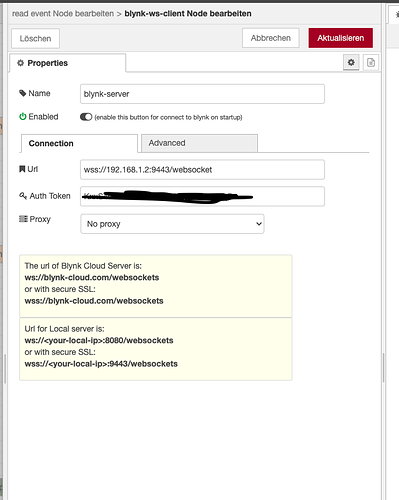The height and width of the screenshot is (500, 399).
Task: Click the 'blynk-ws-client Node bearbeiten' title
Action: click(x=188, y=14)
